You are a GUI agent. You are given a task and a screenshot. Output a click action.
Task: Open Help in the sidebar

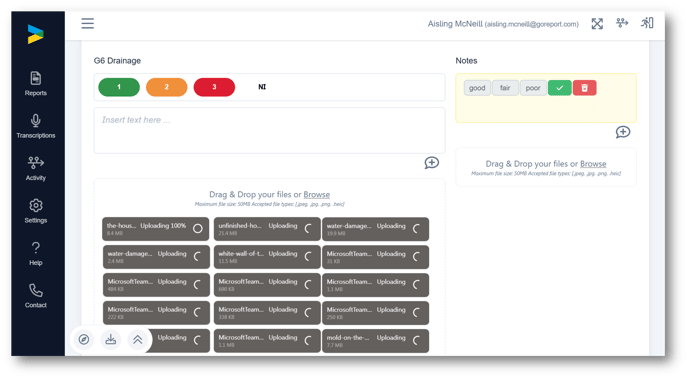coord(36,254)
